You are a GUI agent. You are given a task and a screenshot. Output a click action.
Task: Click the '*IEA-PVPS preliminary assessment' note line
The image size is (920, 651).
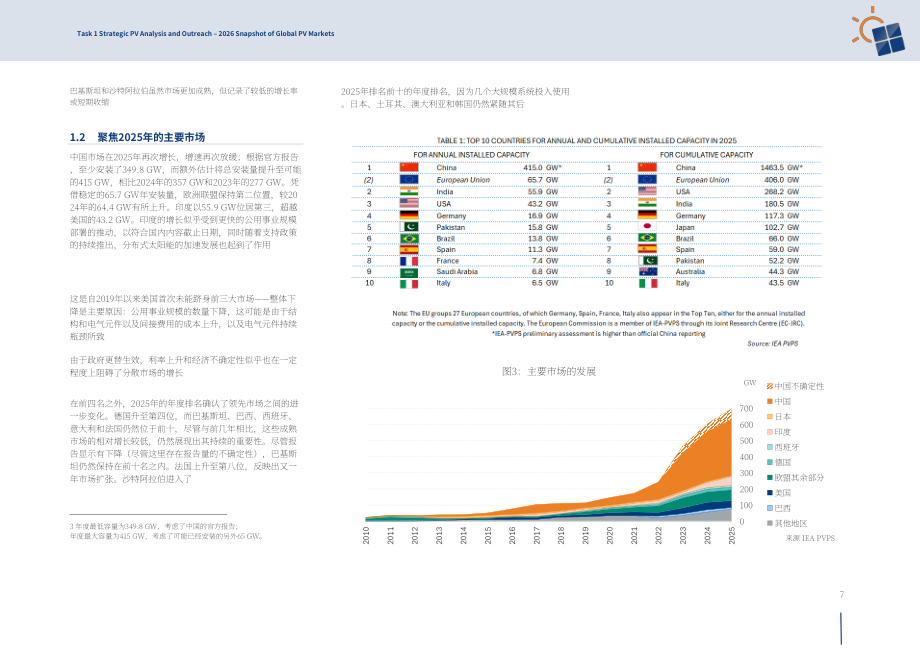pos(598,334)
